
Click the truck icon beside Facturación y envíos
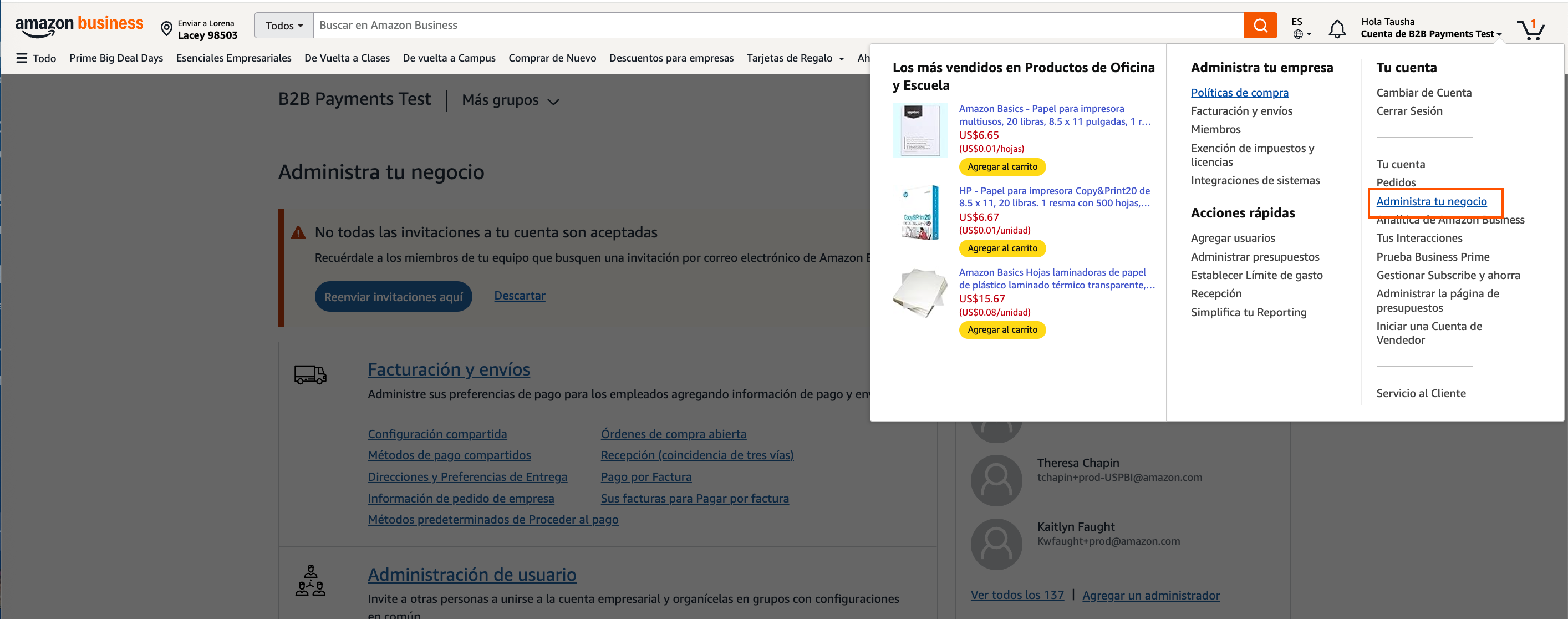point(310,374)
